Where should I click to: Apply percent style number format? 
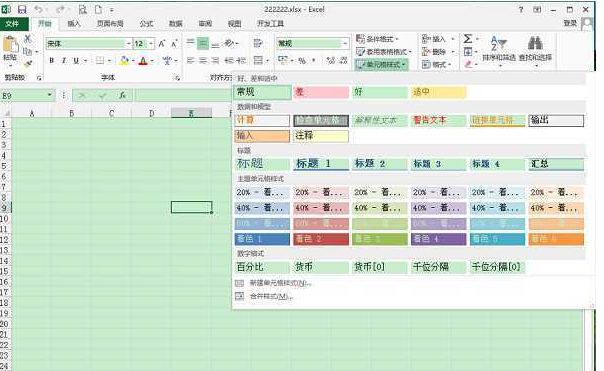[x=302, y=60]
